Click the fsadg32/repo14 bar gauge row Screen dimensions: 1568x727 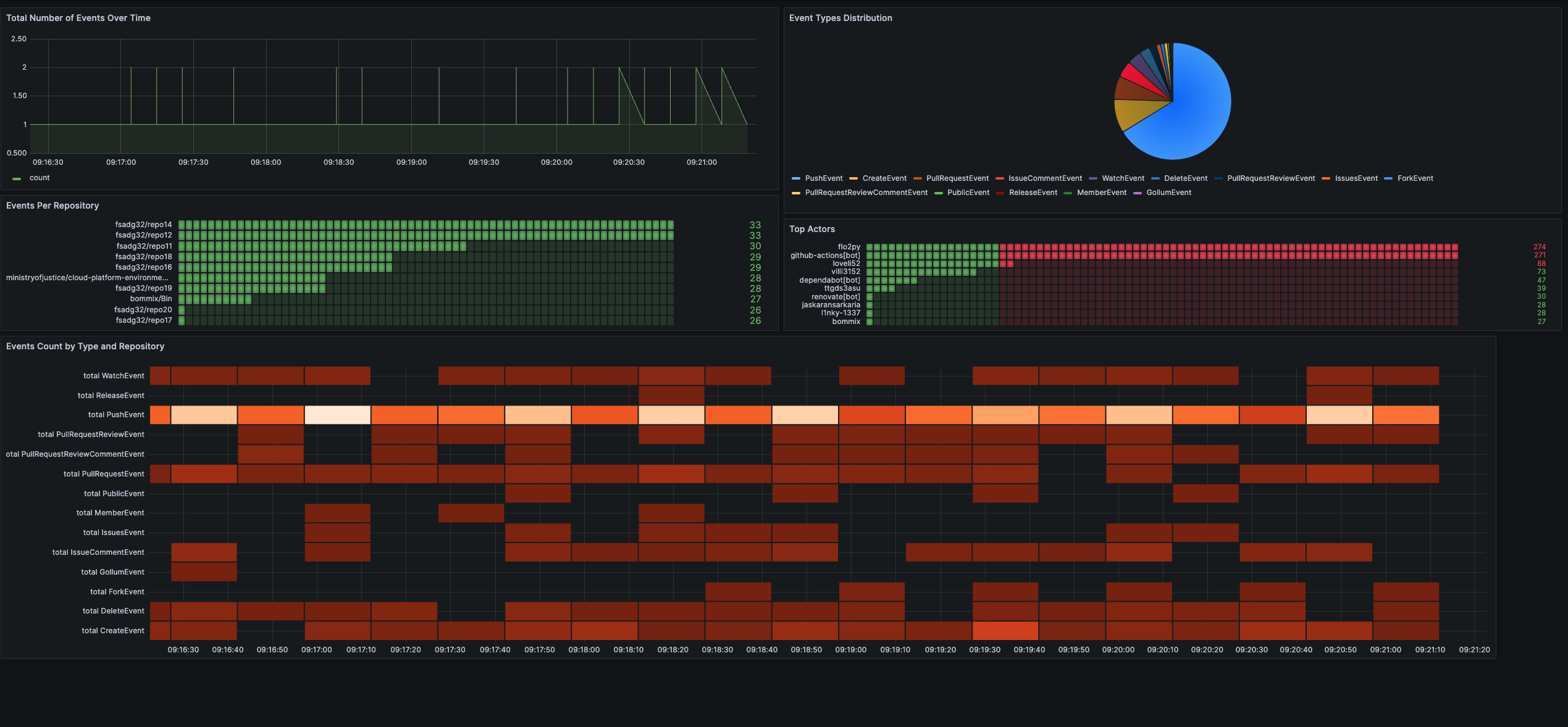[426, 225]
